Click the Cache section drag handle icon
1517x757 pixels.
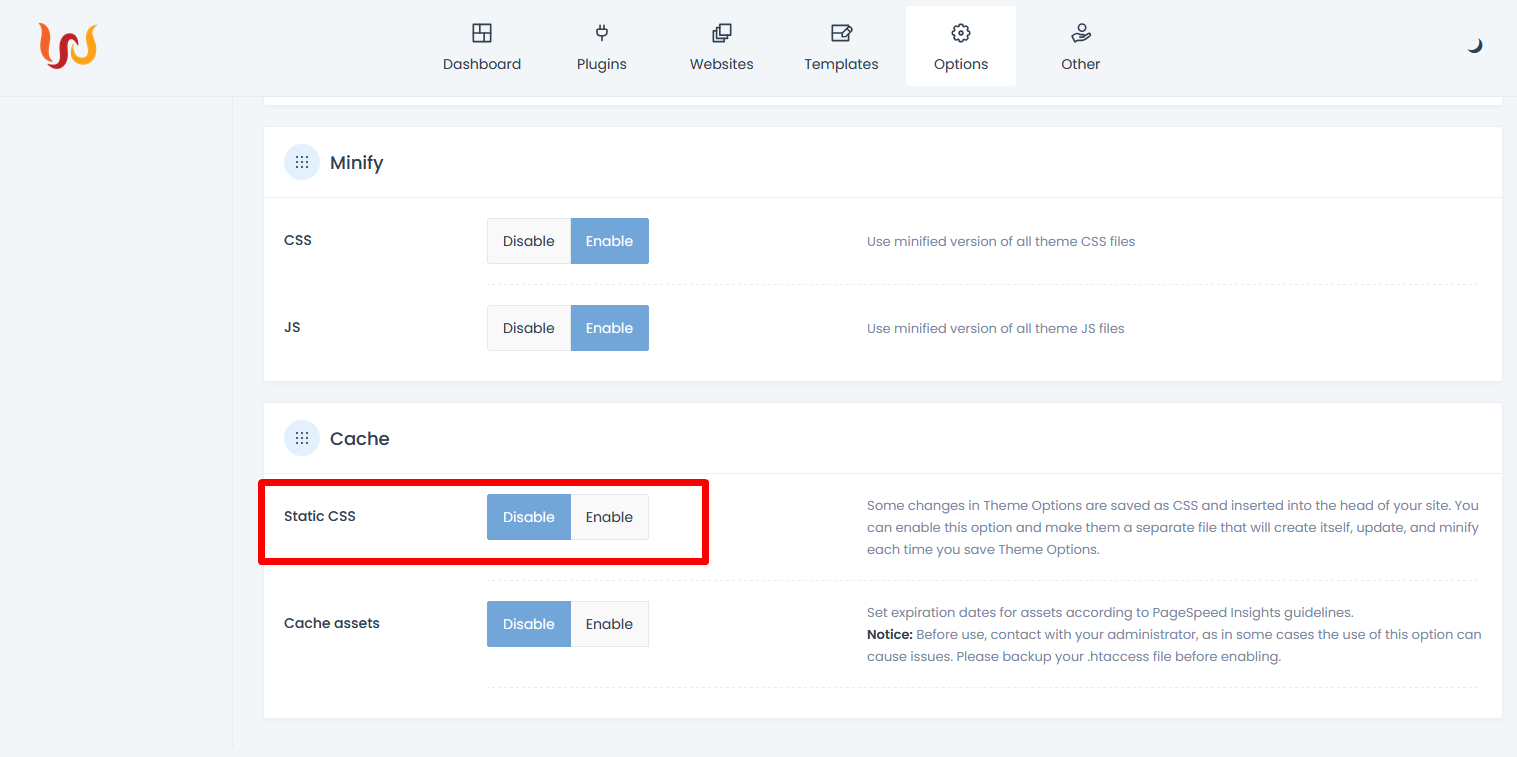coord(302,438)
